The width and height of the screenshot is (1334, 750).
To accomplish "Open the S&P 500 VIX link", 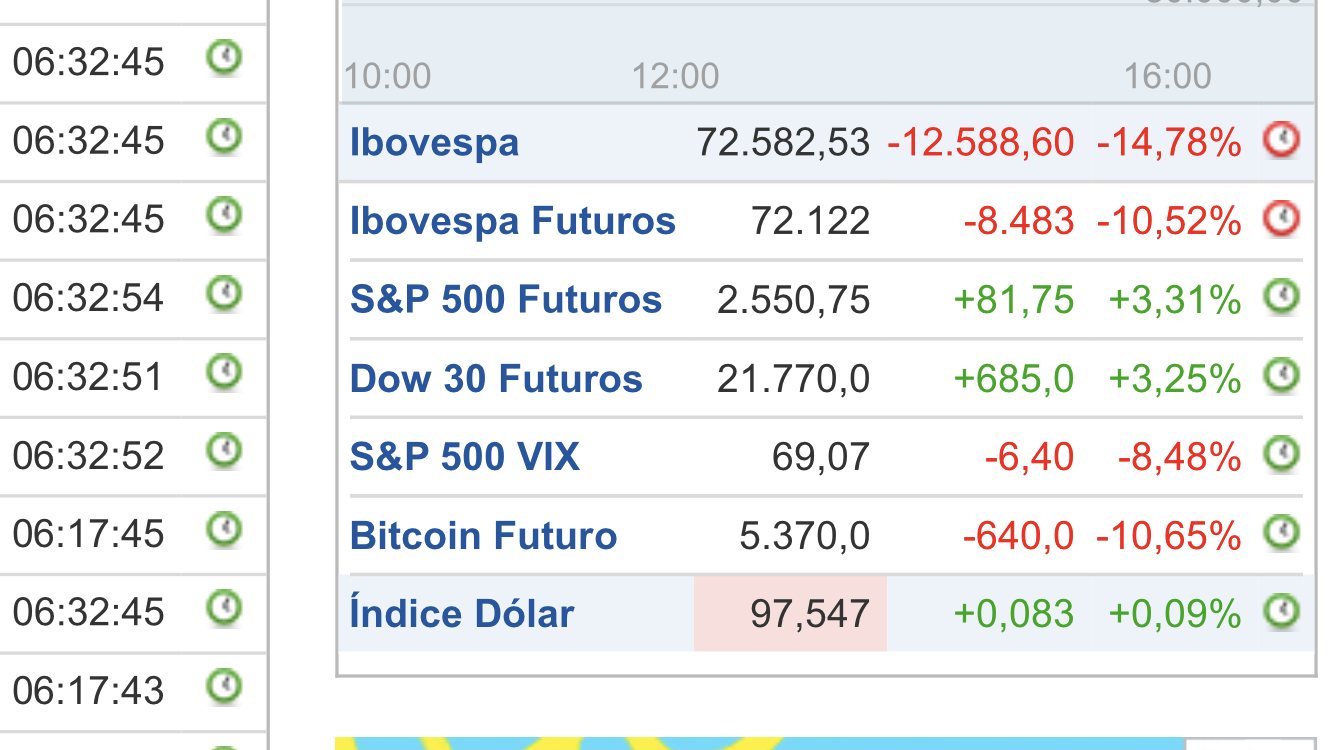I will pos(465,457).
